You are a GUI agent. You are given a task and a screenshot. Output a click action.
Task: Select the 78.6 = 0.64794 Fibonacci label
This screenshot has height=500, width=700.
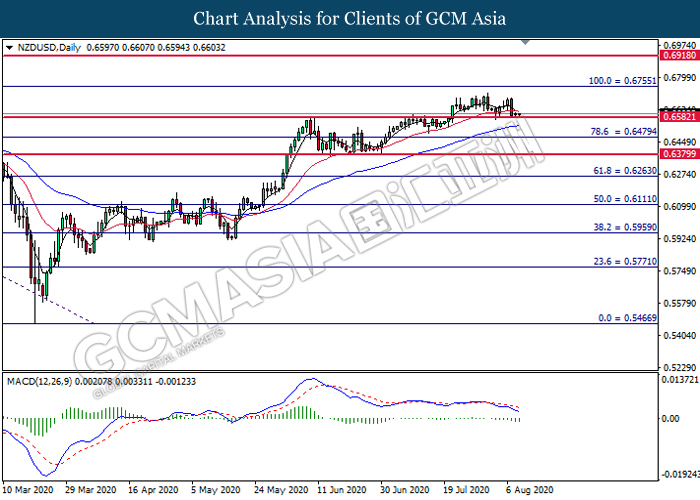(x=624, y=131)
